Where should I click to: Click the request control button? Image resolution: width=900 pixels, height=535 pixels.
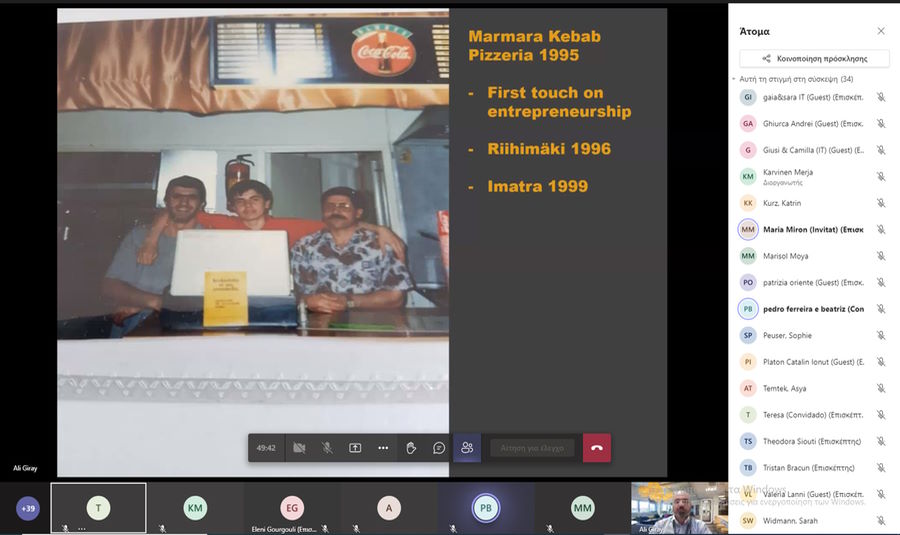point(532,448)
